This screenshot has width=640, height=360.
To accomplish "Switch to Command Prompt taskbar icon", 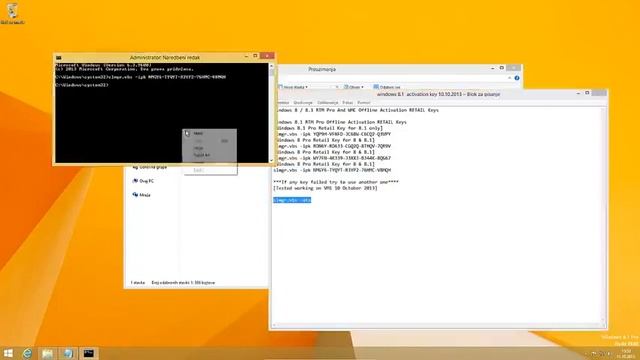I will [89, 353].
